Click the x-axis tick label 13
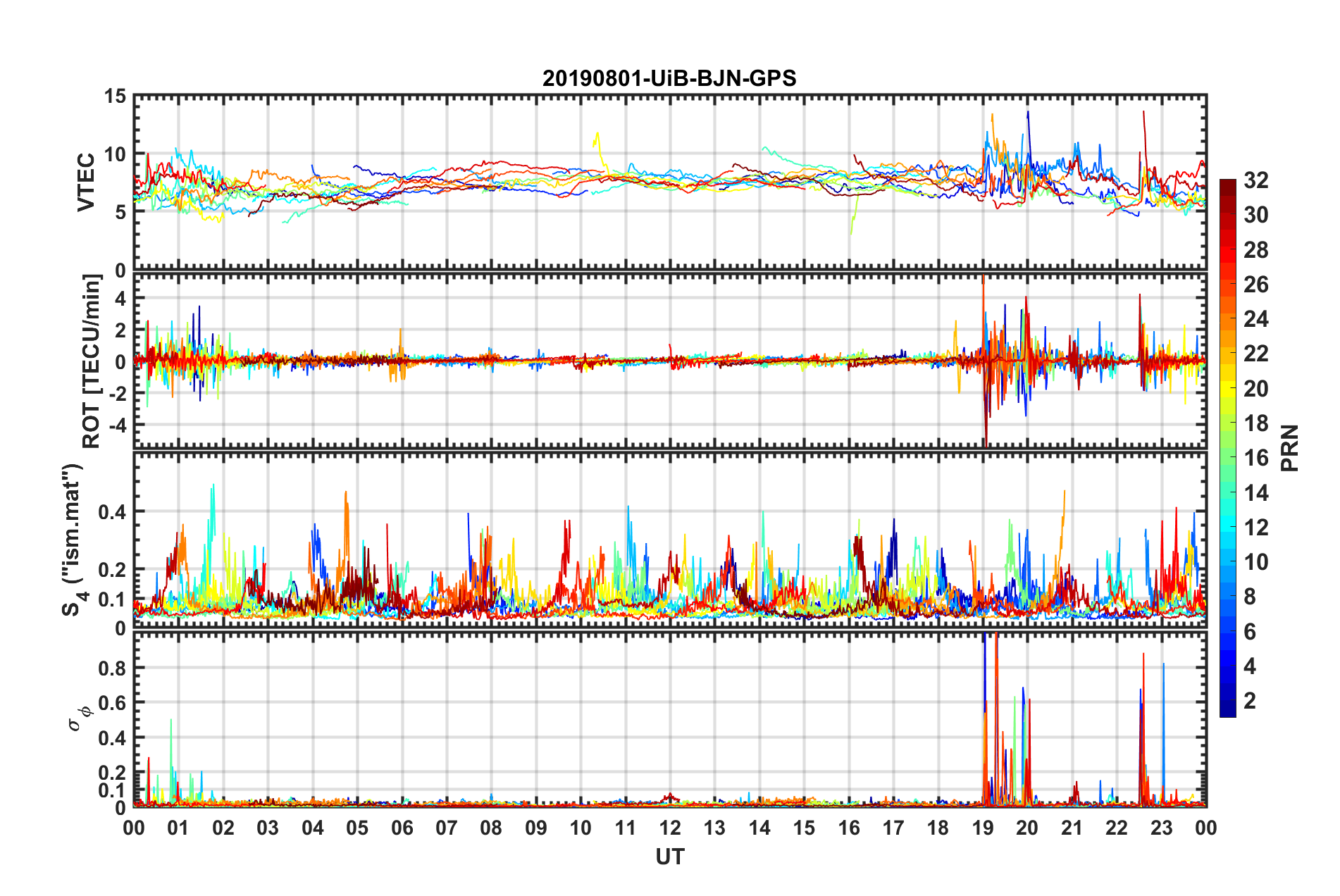The height and width of the screenshot is (896, 1340). pyautogui.click(x=714, y=828)
